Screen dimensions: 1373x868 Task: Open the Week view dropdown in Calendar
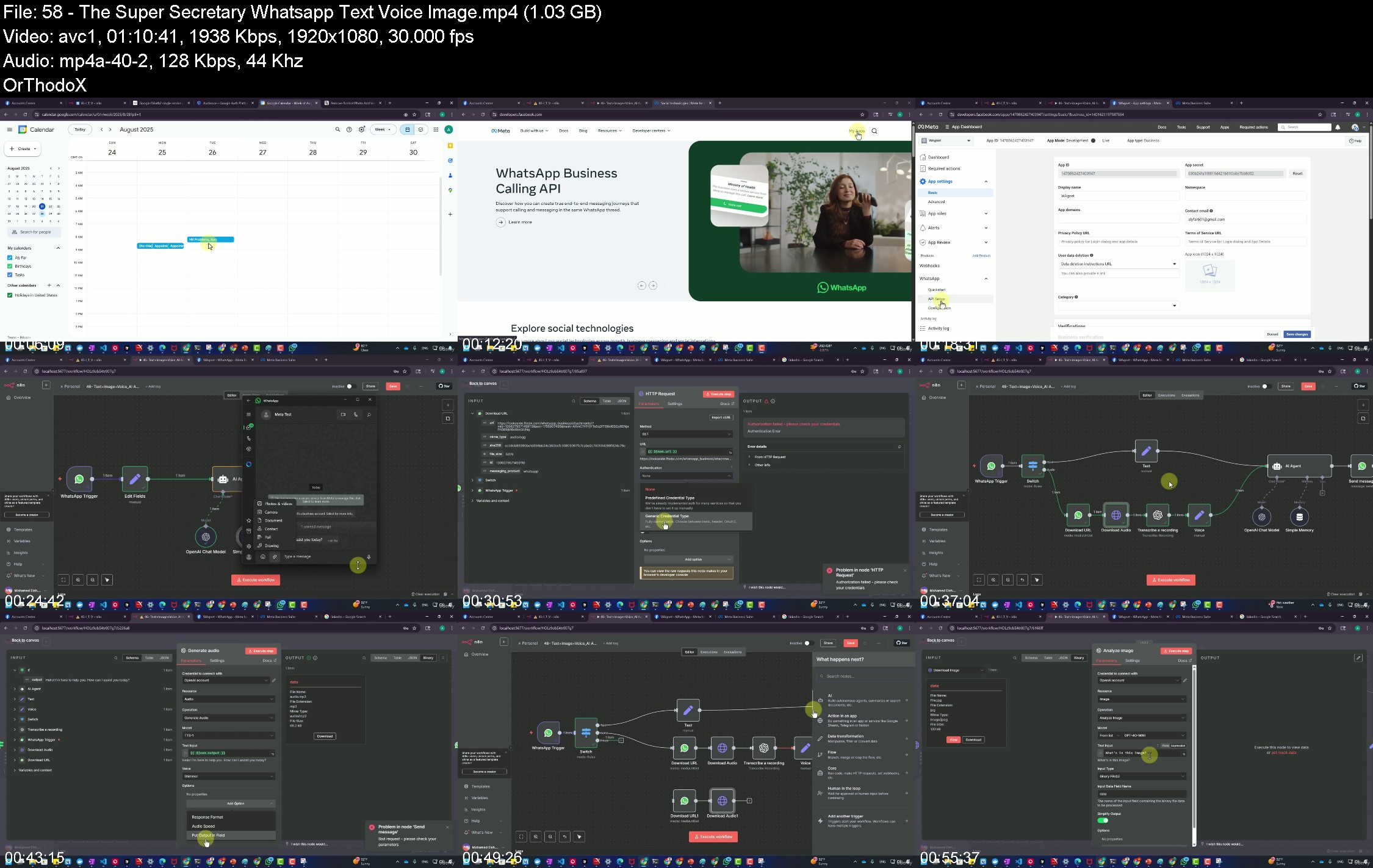point(383,129)
